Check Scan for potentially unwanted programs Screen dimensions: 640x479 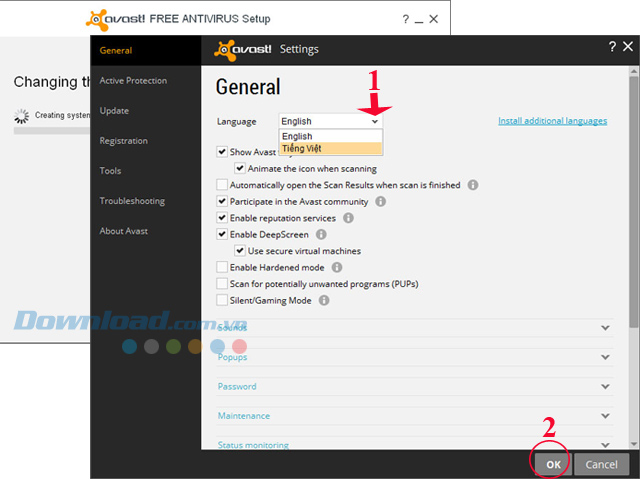pos(222,284)
